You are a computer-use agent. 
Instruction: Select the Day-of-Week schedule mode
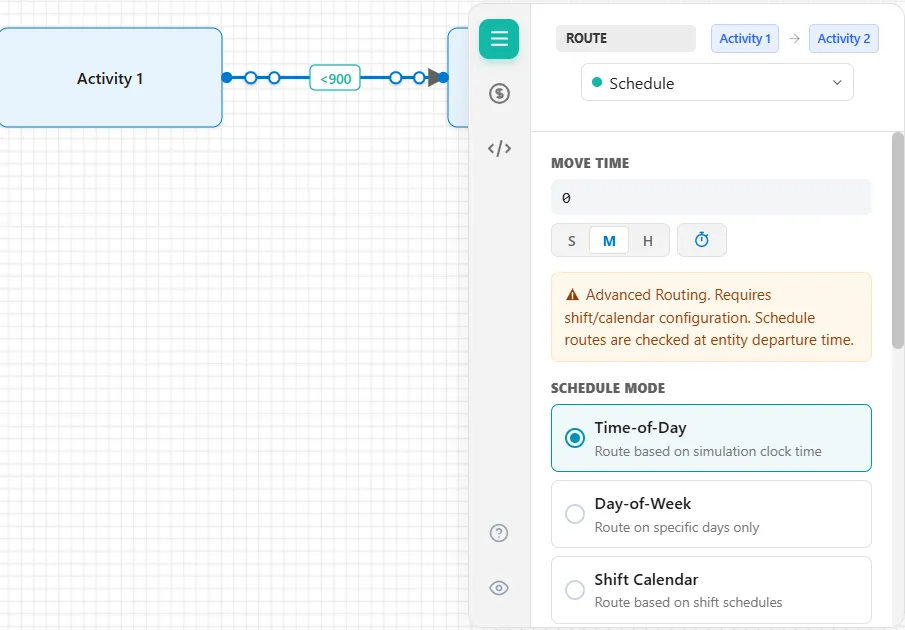[711, 513]
